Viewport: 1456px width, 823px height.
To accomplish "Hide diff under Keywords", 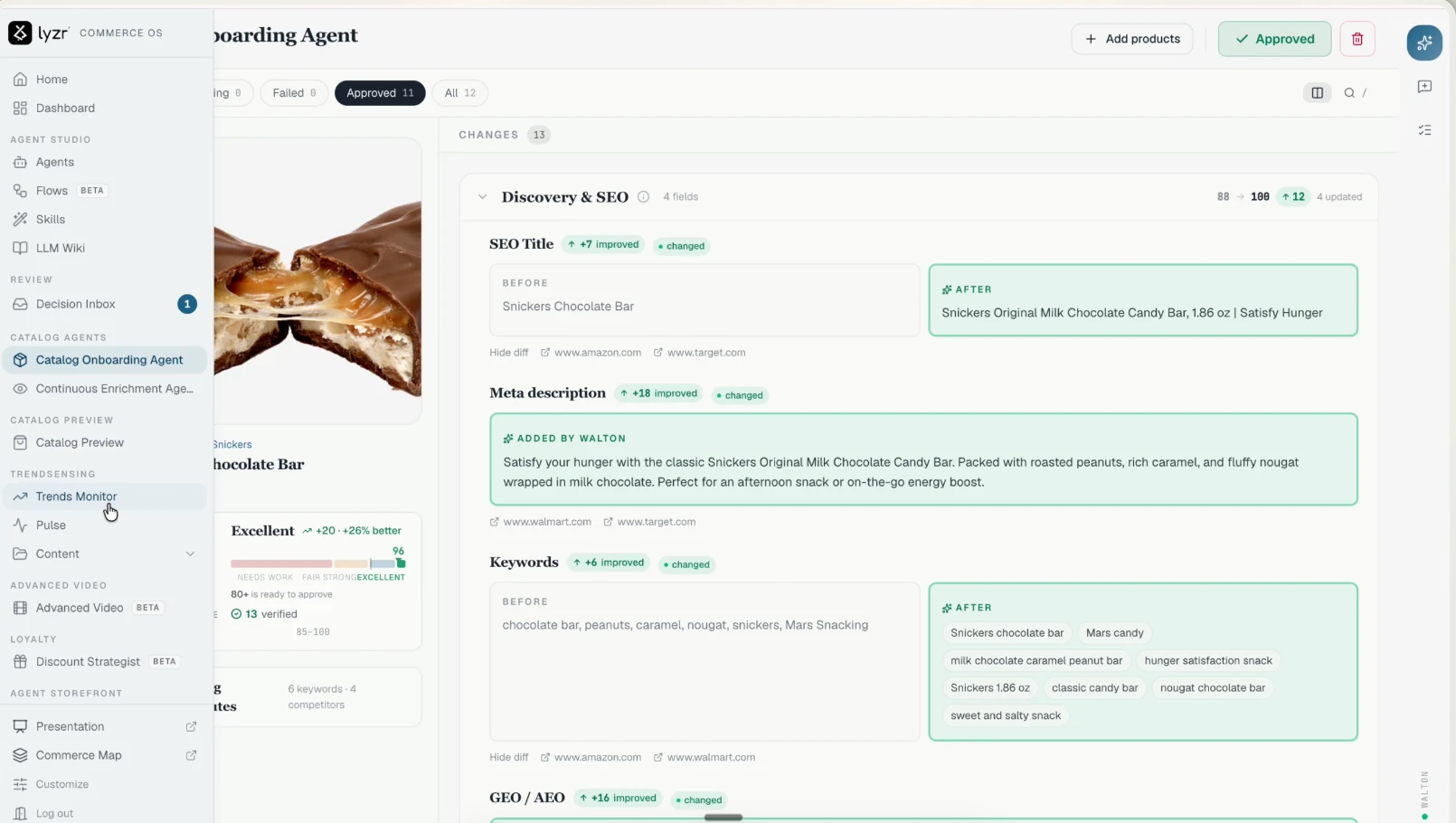I will 508,758.
